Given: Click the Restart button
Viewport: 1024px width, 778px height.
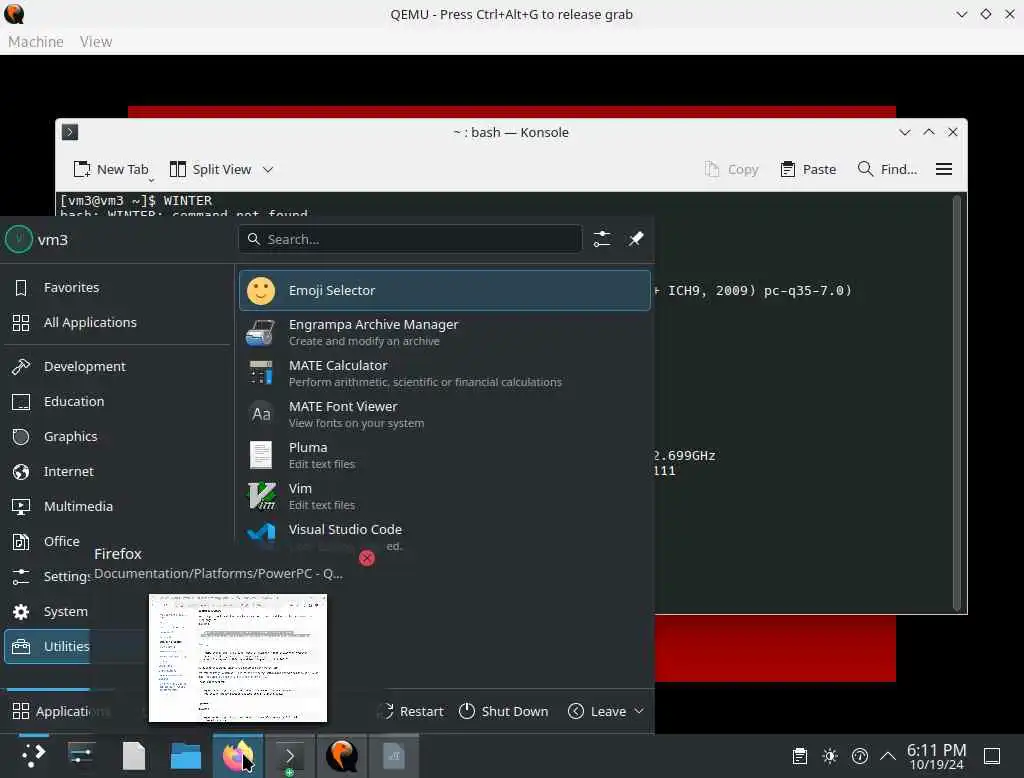Looking at the screenshot, I should (x=413, y=711).
